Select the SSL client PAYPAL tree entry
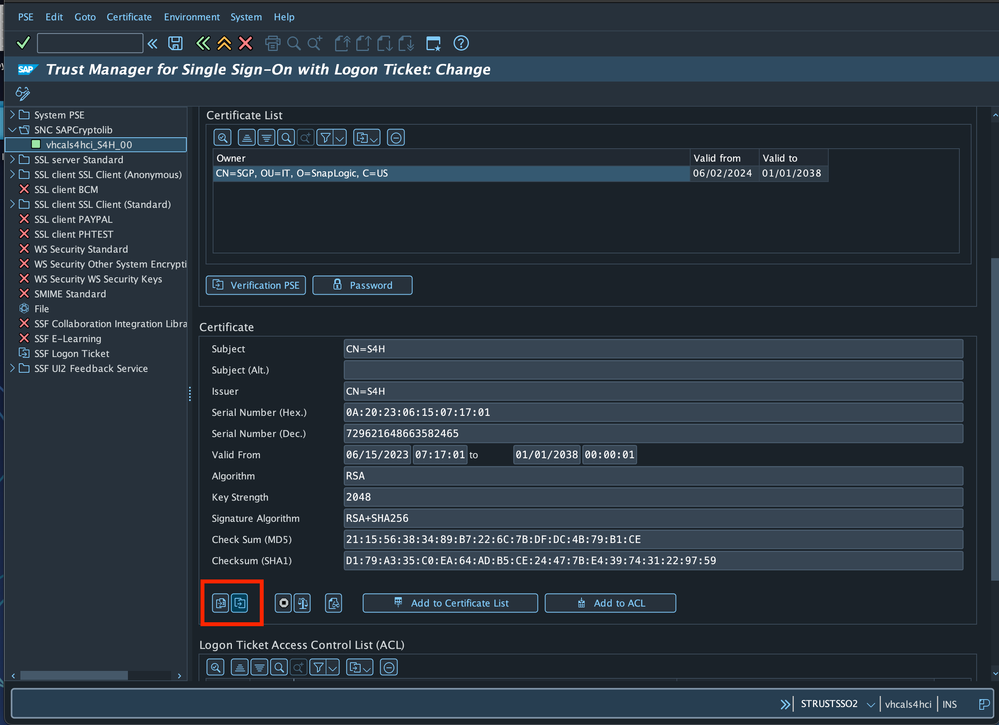The height and width of the screenshot is (725, 999). tap(73, 219)
